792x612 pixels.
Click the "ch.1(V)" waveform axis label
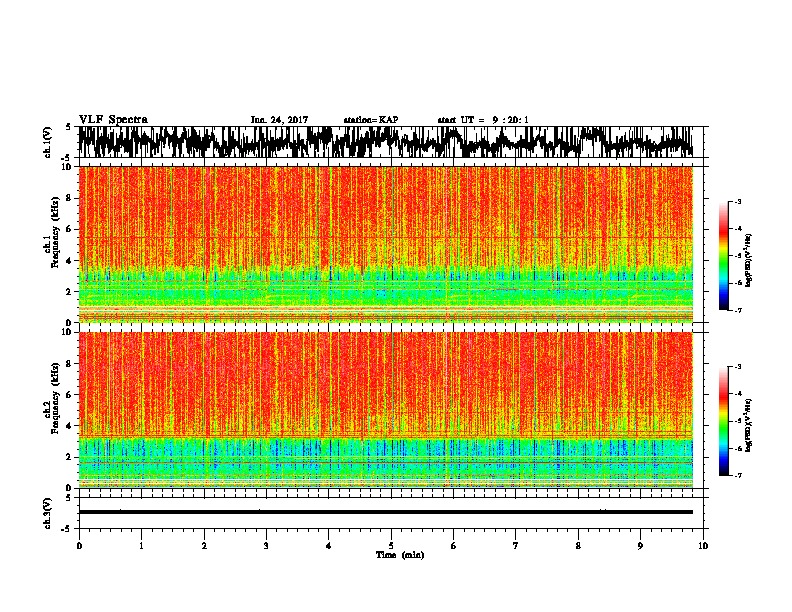click(x=48, y=142)
